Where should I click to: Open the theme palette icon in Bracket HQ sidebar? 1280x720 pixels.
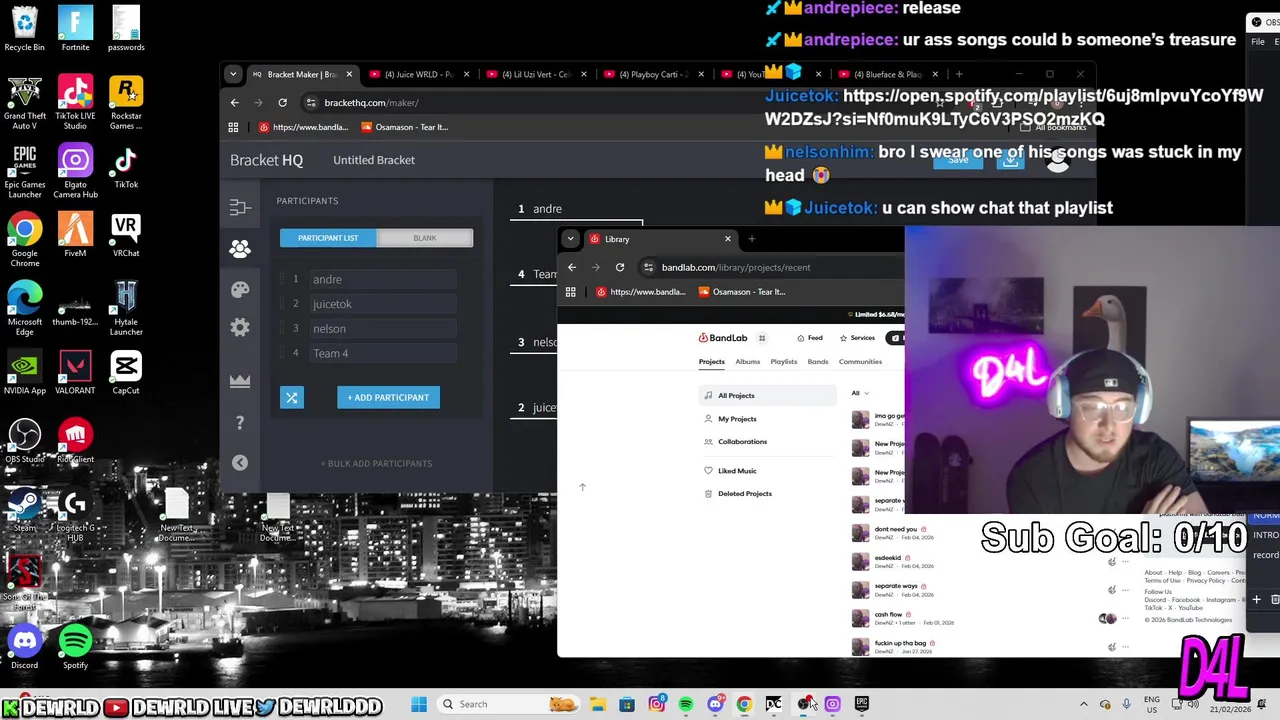(x=240, y=289)
